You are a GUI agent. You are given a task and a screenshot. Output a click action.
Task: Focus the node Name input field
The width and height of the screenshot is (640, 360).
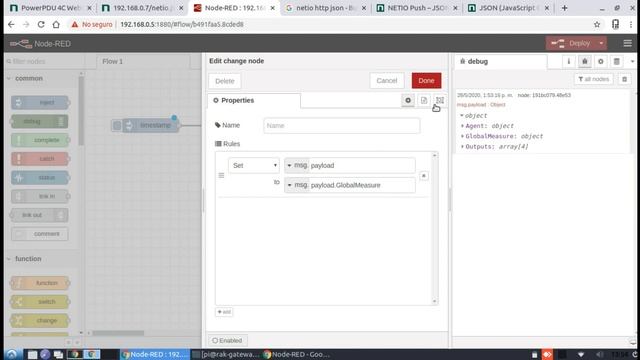341,125
